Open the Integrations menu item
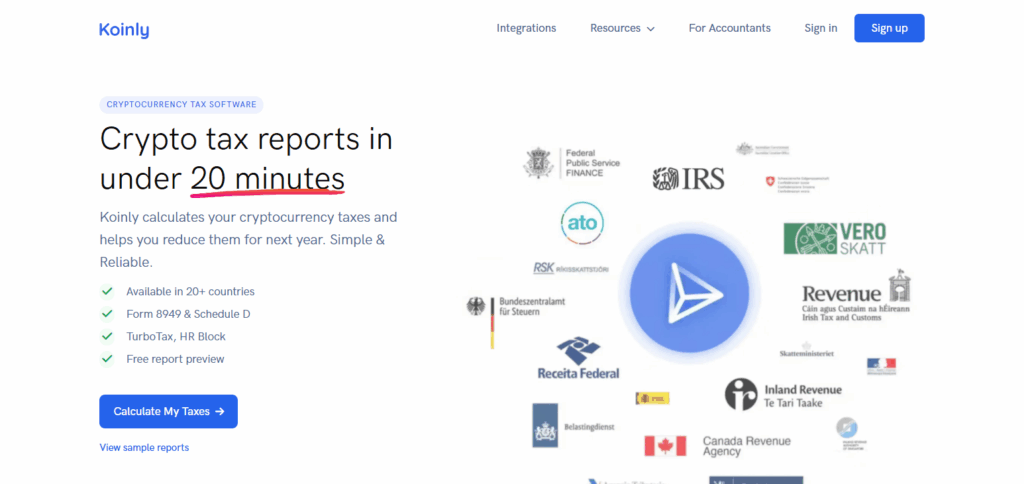1024x484 pixels. pos(526,28)
